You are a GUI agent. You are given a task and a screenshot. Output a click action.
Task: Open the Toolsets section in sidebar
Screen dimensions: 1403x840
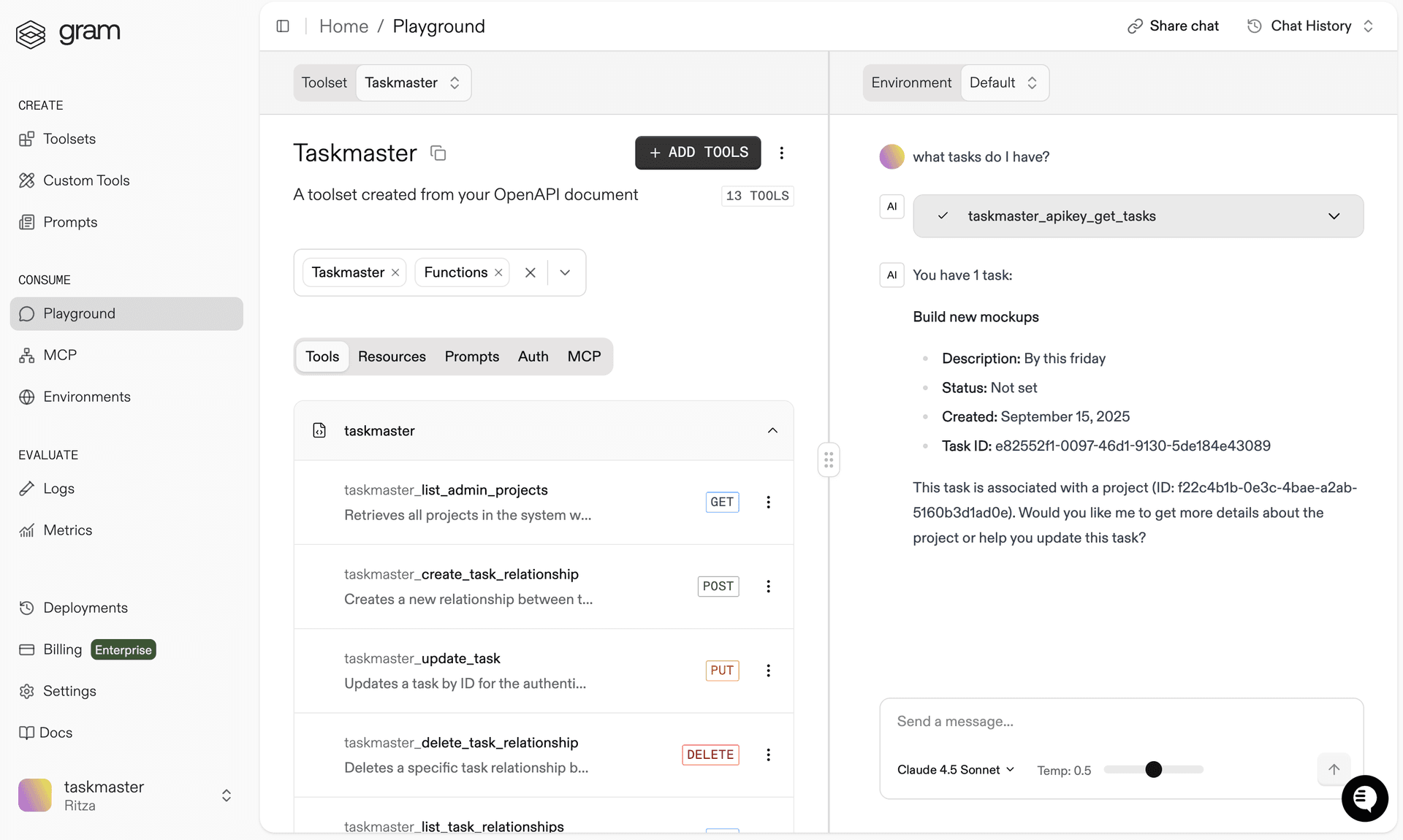point(68,139)
